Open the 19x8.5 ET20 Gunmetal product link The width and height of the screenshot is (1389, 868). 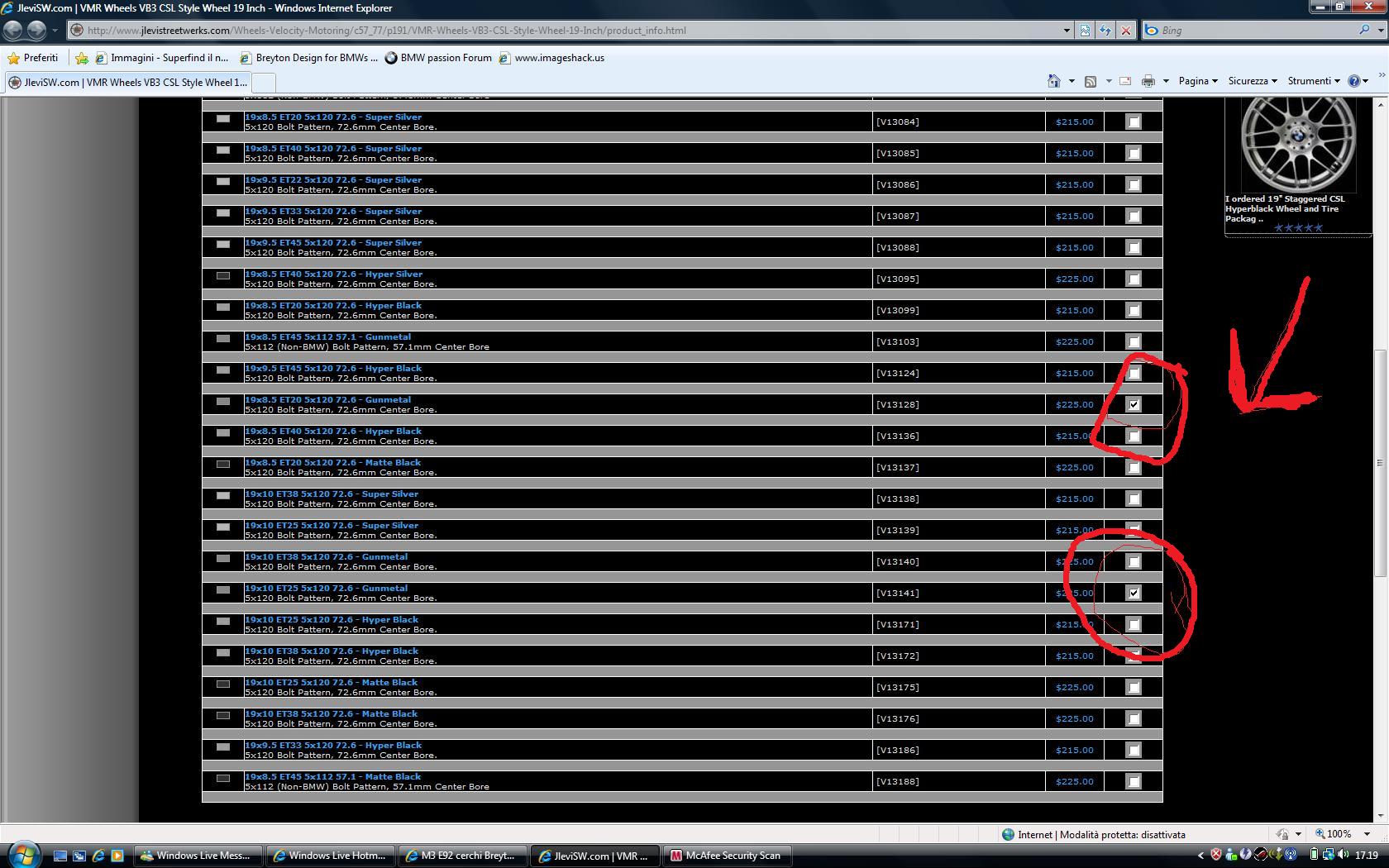click(327, 399)
